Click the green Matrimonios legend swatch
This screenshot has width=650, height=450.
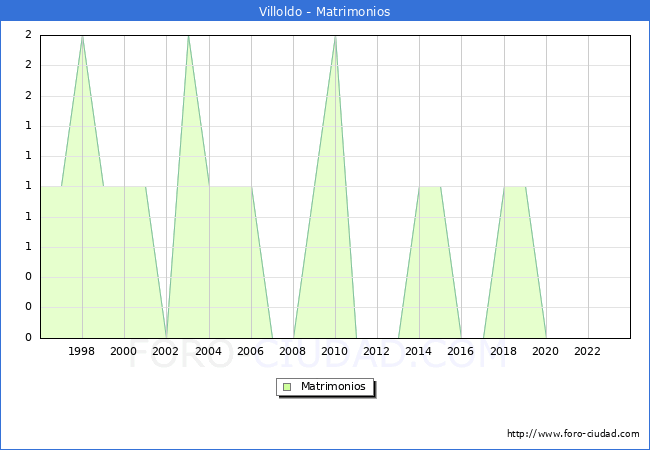pos(287,386)
